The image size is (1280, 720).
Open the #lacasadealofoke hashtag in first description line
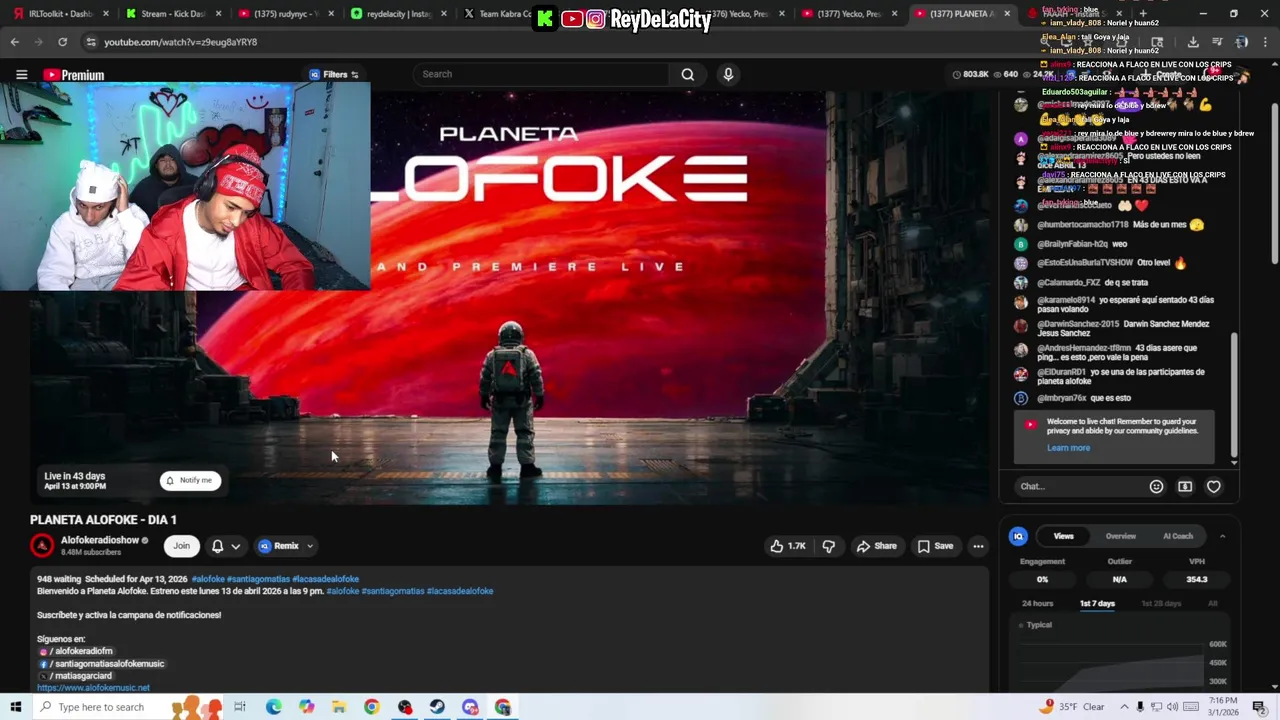pyautogui.click(x=325, y=579)
